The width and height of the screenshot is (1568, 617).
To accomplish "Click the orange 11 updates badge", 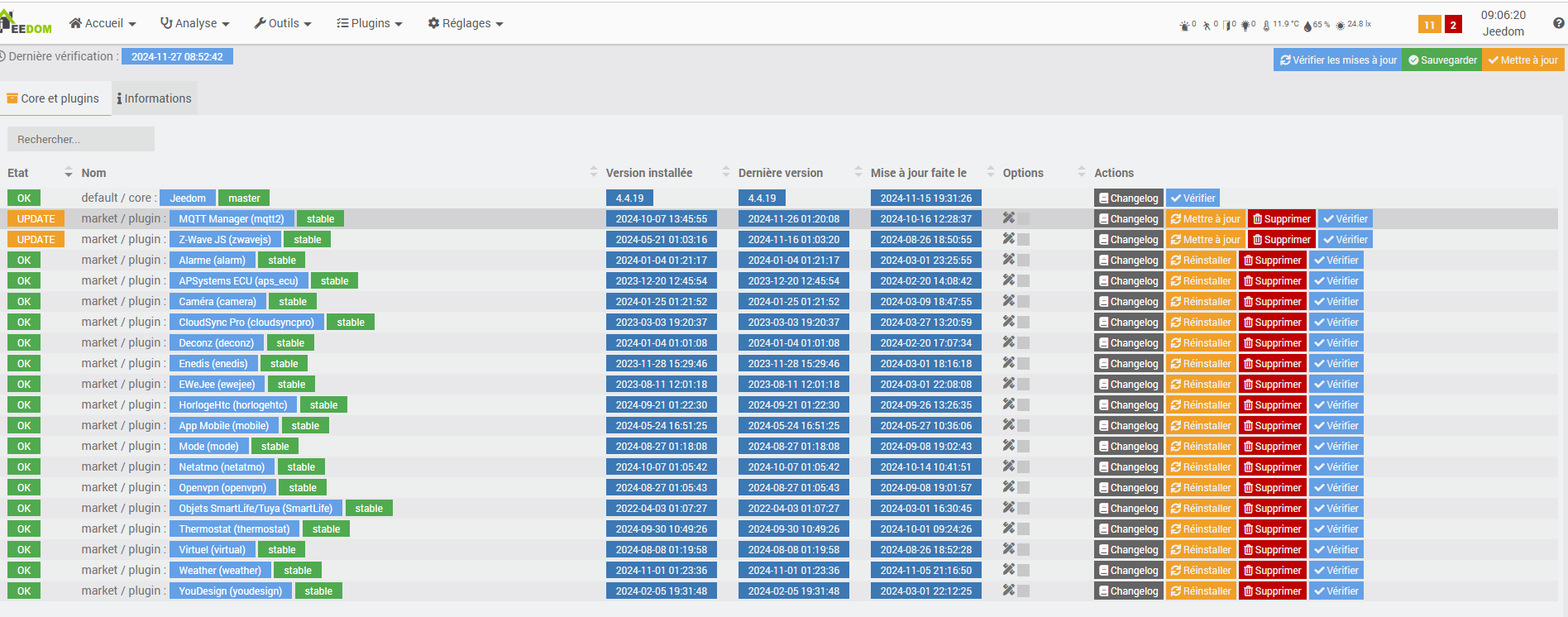I will pyautogui.click(x=1429, y=25).
